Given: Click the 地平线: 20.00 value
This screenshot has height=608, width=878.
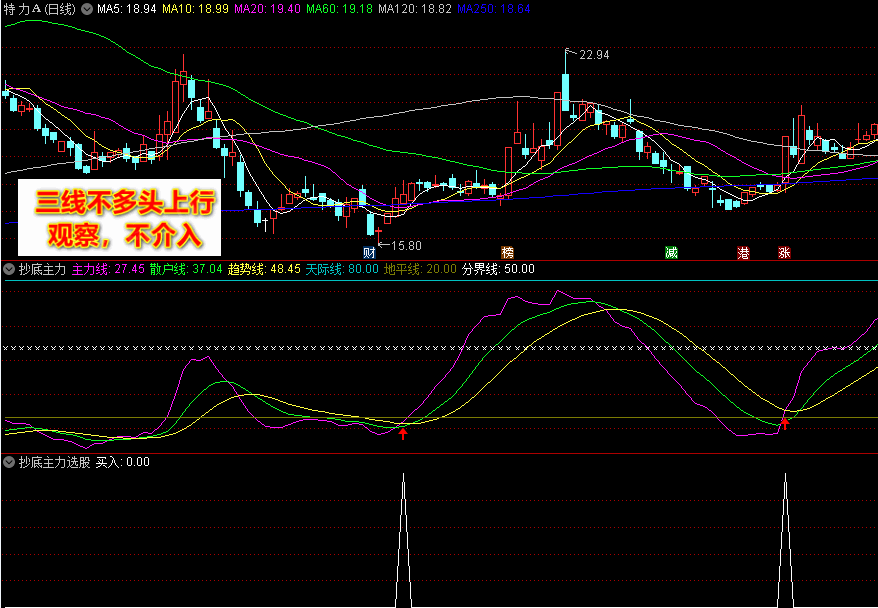Looking at the screenshot, I should pyautogui.click(x=421, y=269).
